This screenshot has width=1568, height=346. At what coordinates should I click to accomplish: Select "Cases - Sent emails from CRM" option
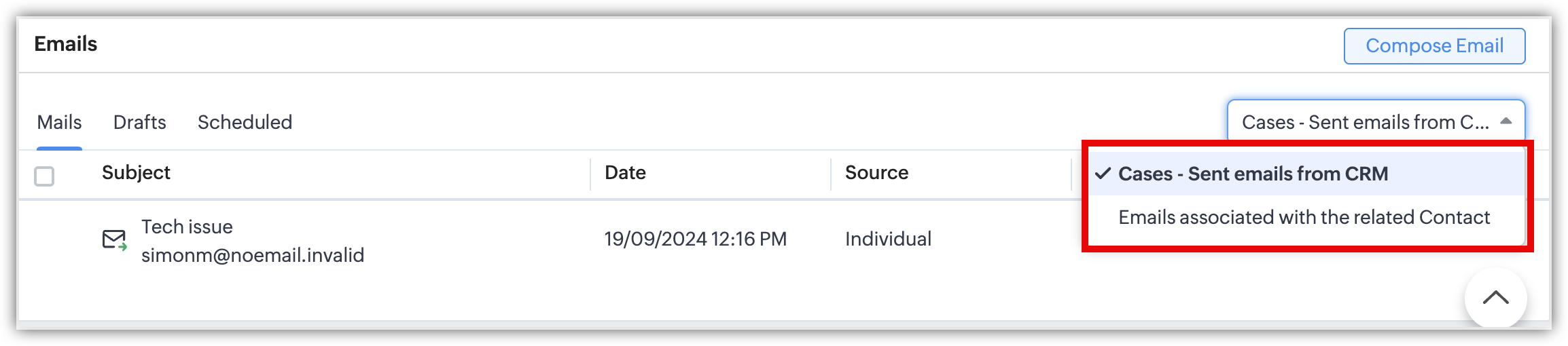1253,174
